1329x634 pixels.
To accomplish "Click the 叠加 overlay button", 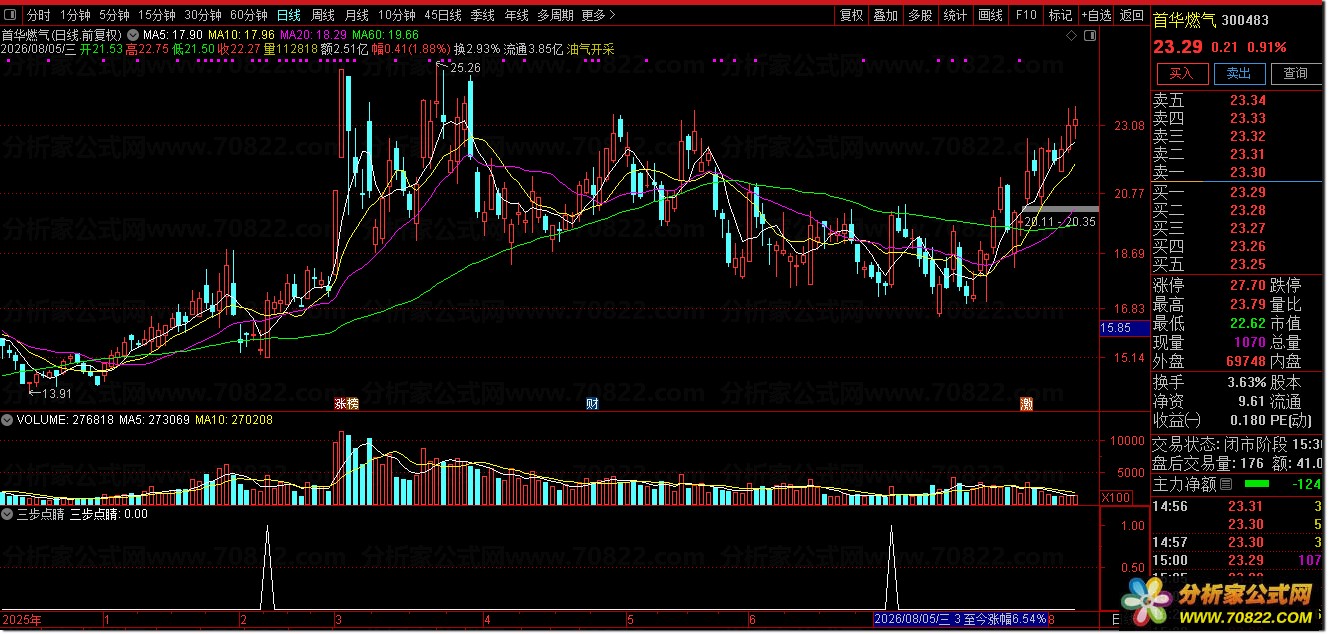I will click(886, 15).
